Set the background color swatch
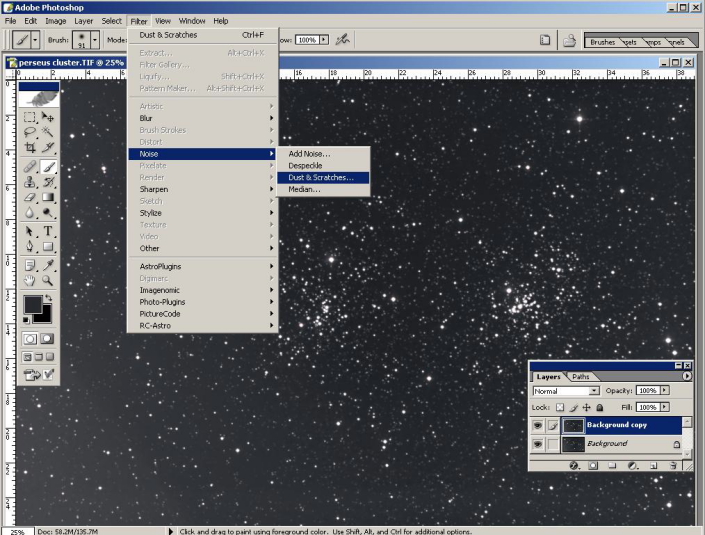The image size is (705, 535). click(x=45, y=316)
